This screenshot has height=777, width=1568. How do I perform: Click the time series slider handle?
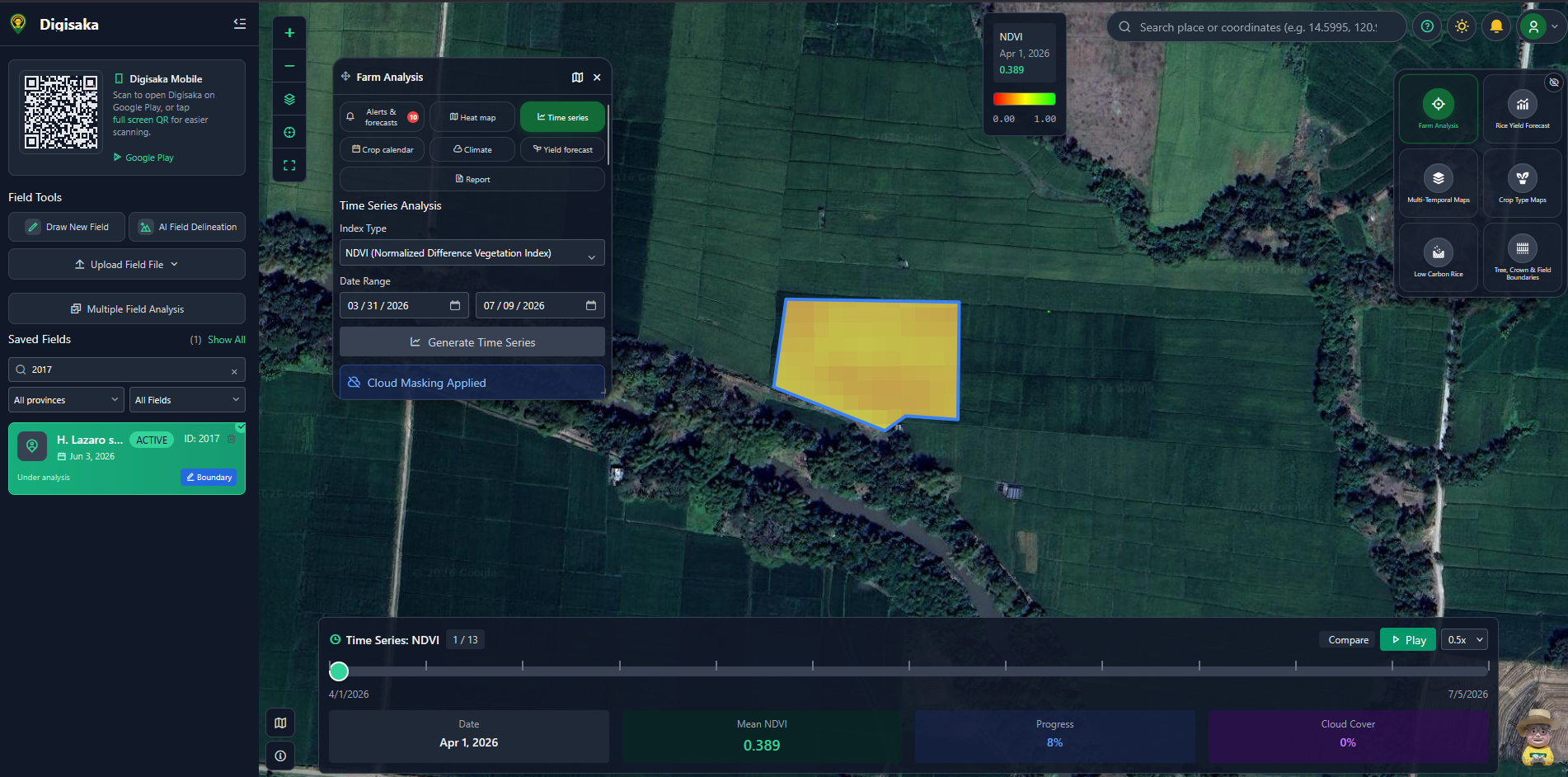[339, 671]
